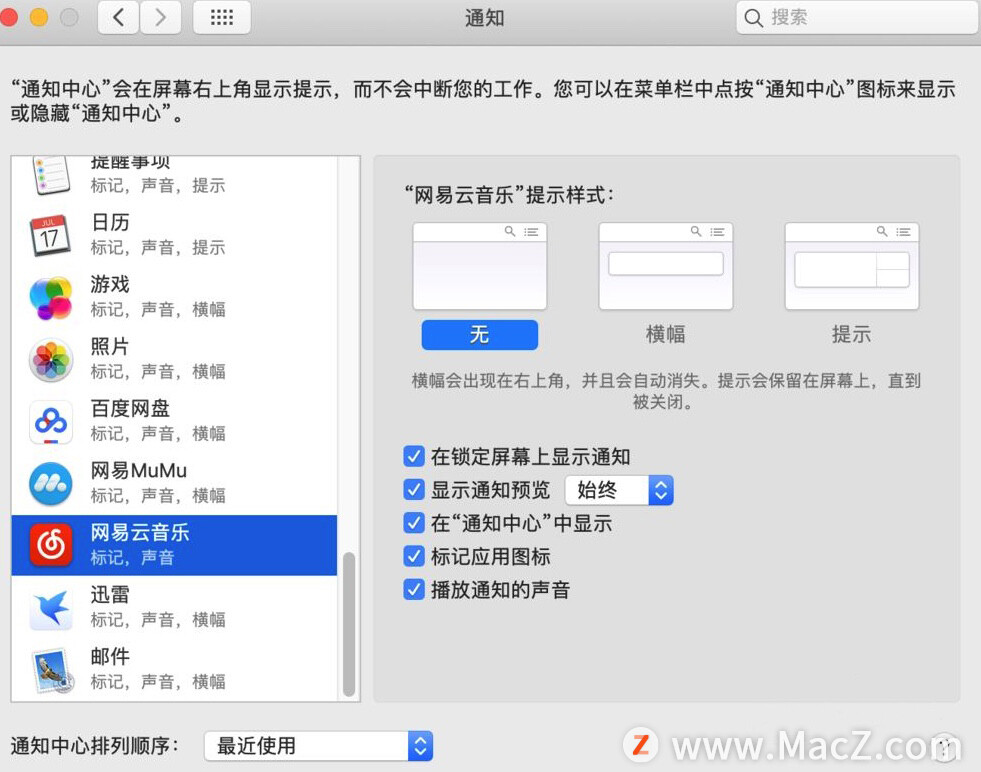981x772 pixels.
Task: Click the Photos app icon
Action: [x=51, y=360]
